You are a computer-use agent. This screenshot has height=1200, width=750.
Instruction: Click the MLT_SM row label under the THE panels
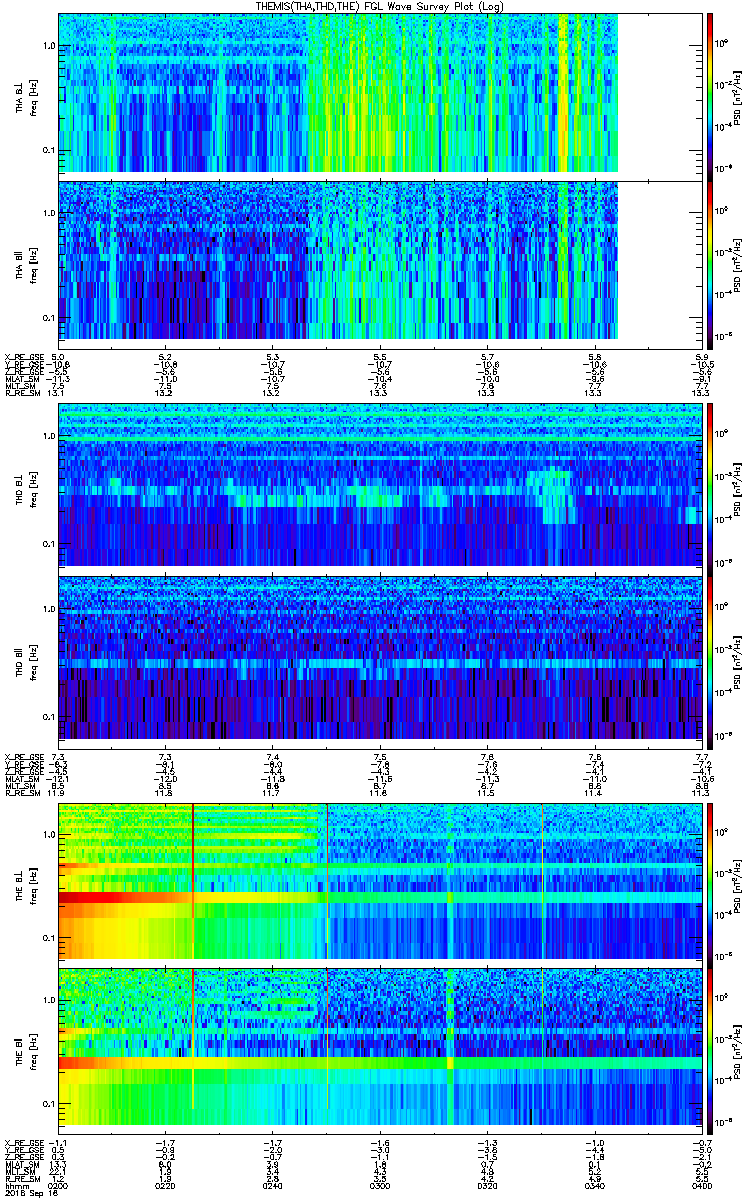[19, 1171]
